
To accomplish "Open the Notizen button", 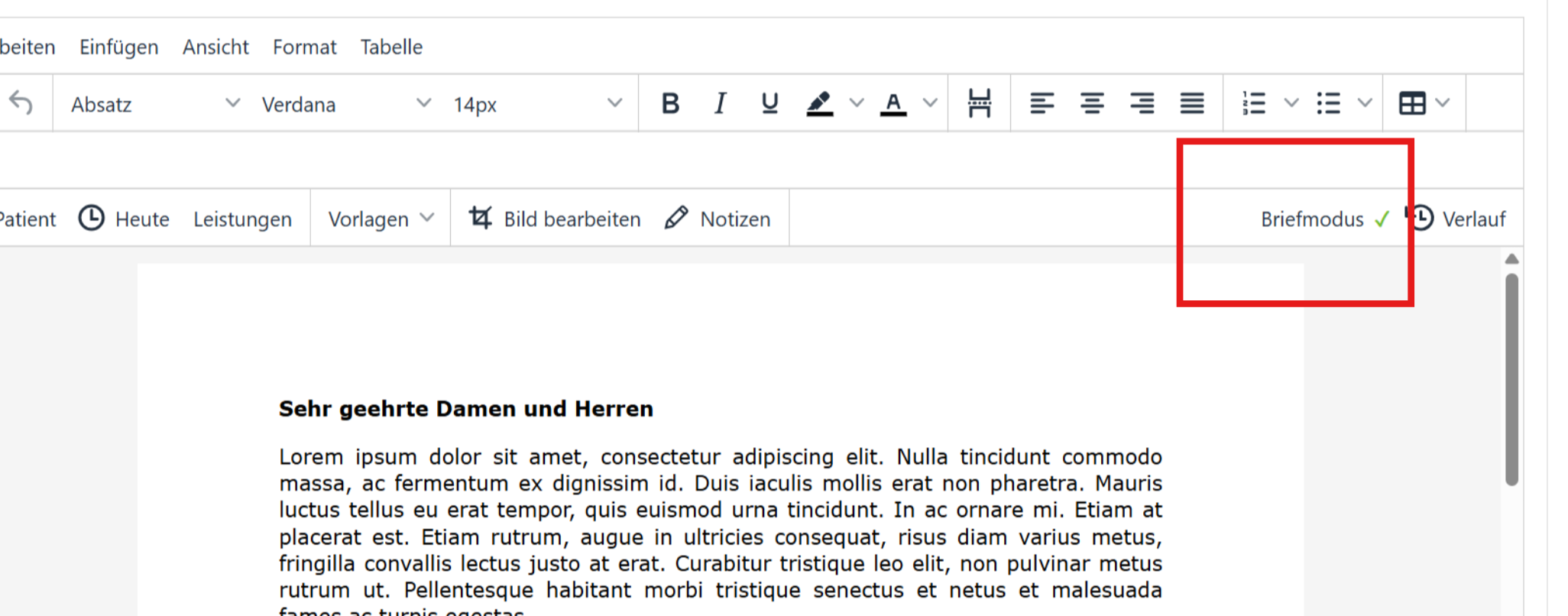I will click(718, 219).
